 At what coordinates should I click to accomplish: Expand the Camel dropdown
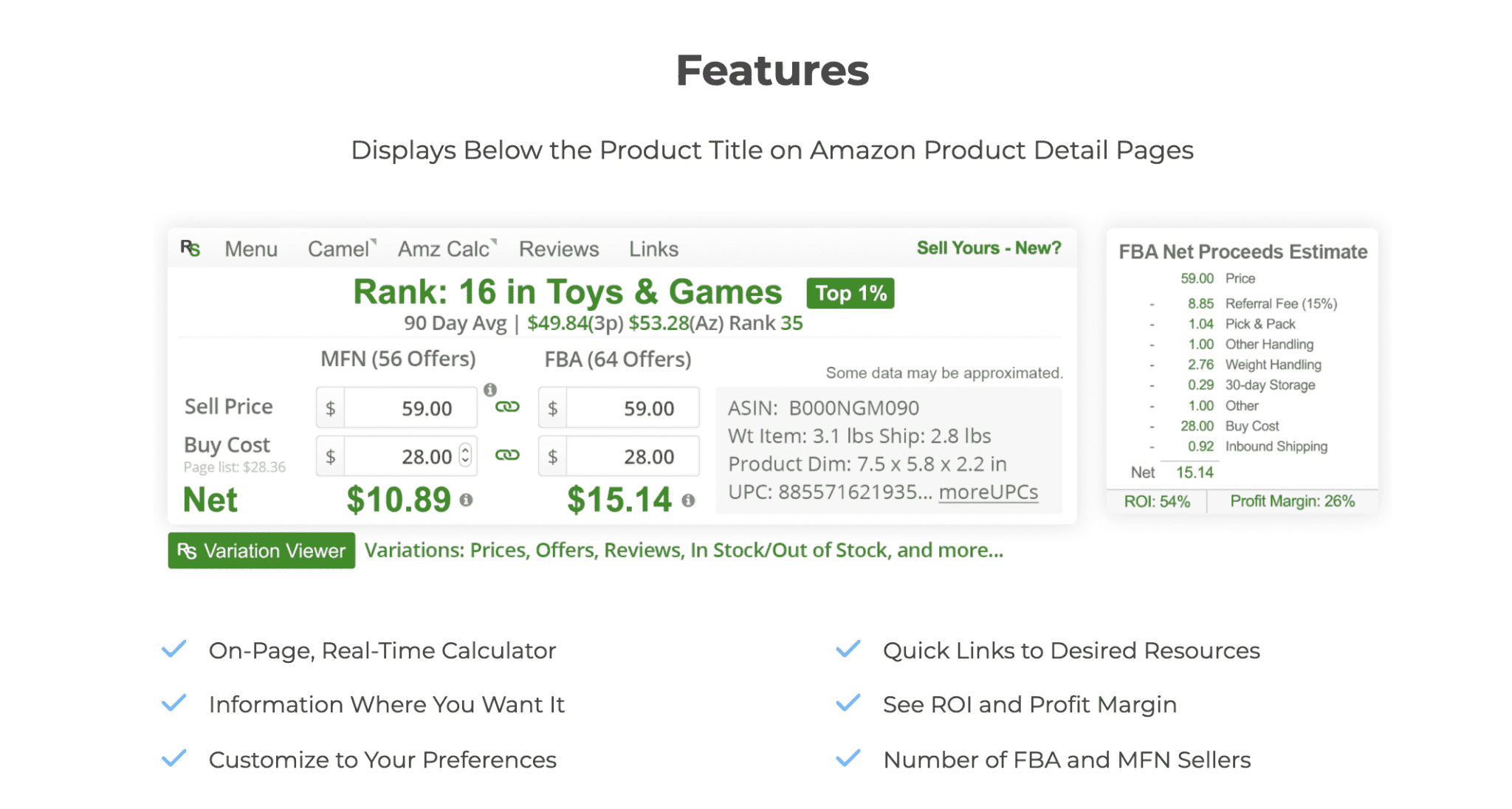340,249
